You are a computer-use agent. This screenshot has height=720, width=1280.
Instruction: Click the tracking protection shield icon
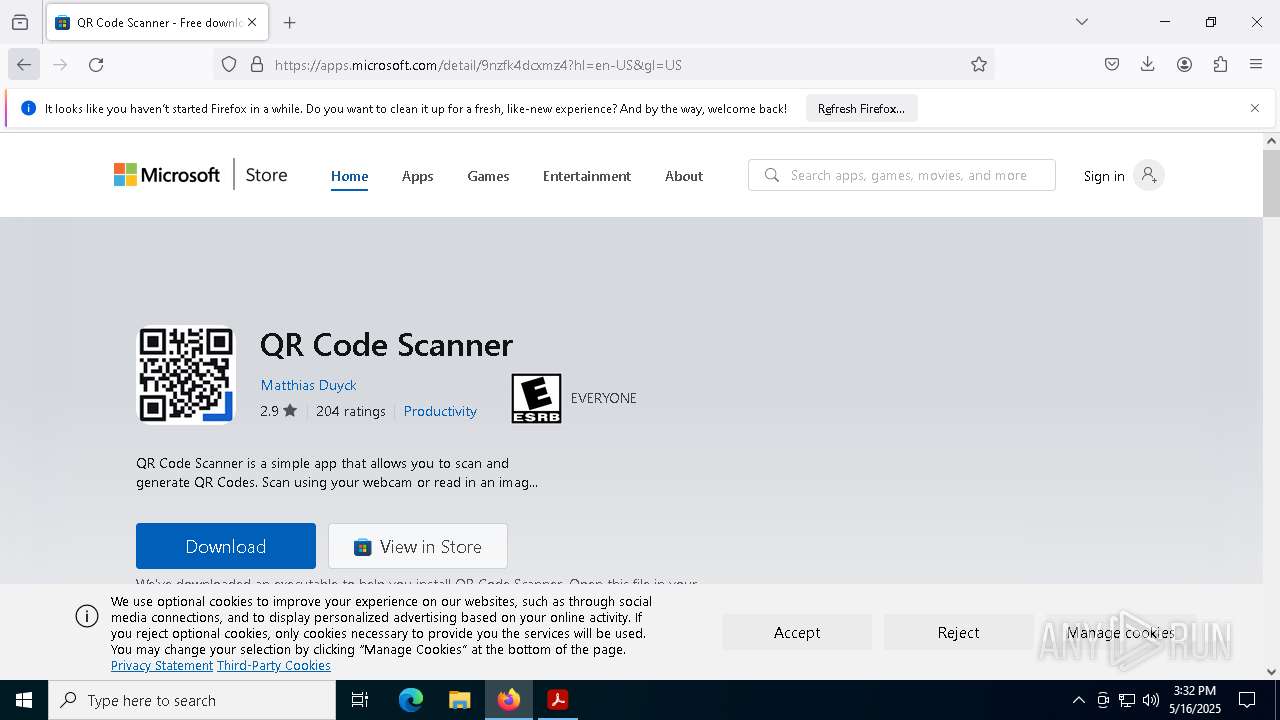(x=229, y=64)
